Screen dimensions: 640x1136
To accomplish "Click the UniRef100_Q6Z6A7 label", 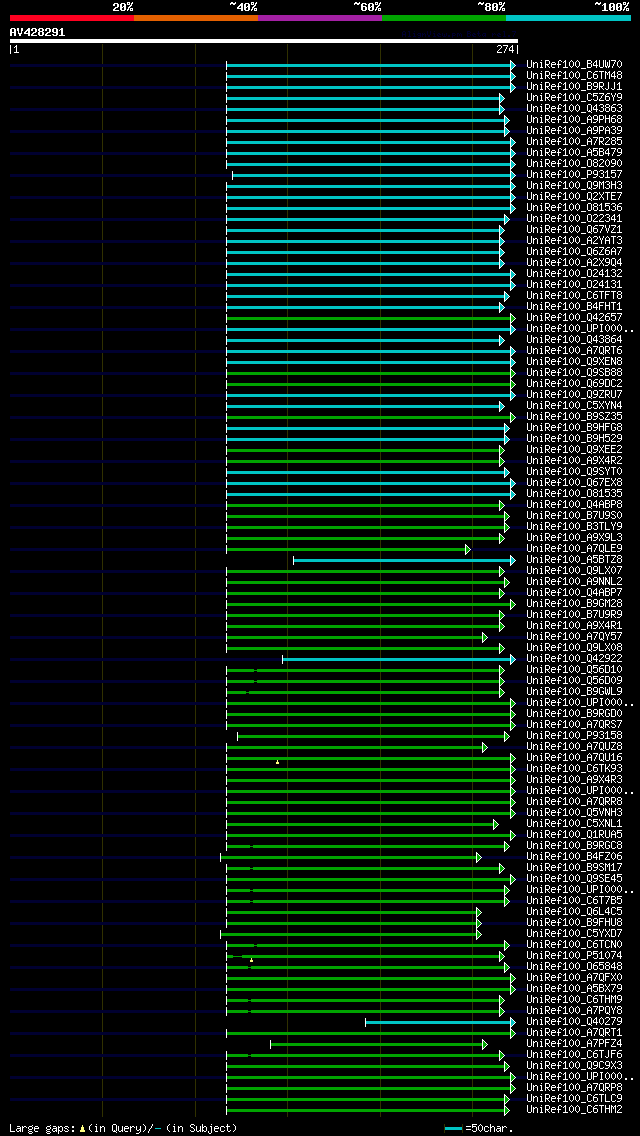I will [x=574, y=251].
